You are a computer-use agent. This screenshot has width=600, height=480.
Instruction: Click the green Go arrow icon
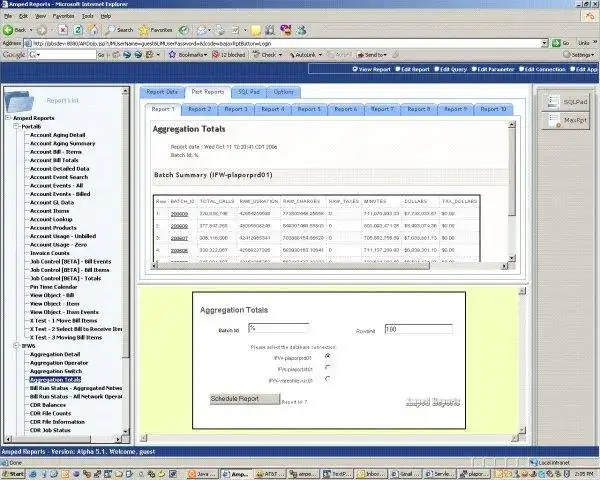[x=556, y=43]
